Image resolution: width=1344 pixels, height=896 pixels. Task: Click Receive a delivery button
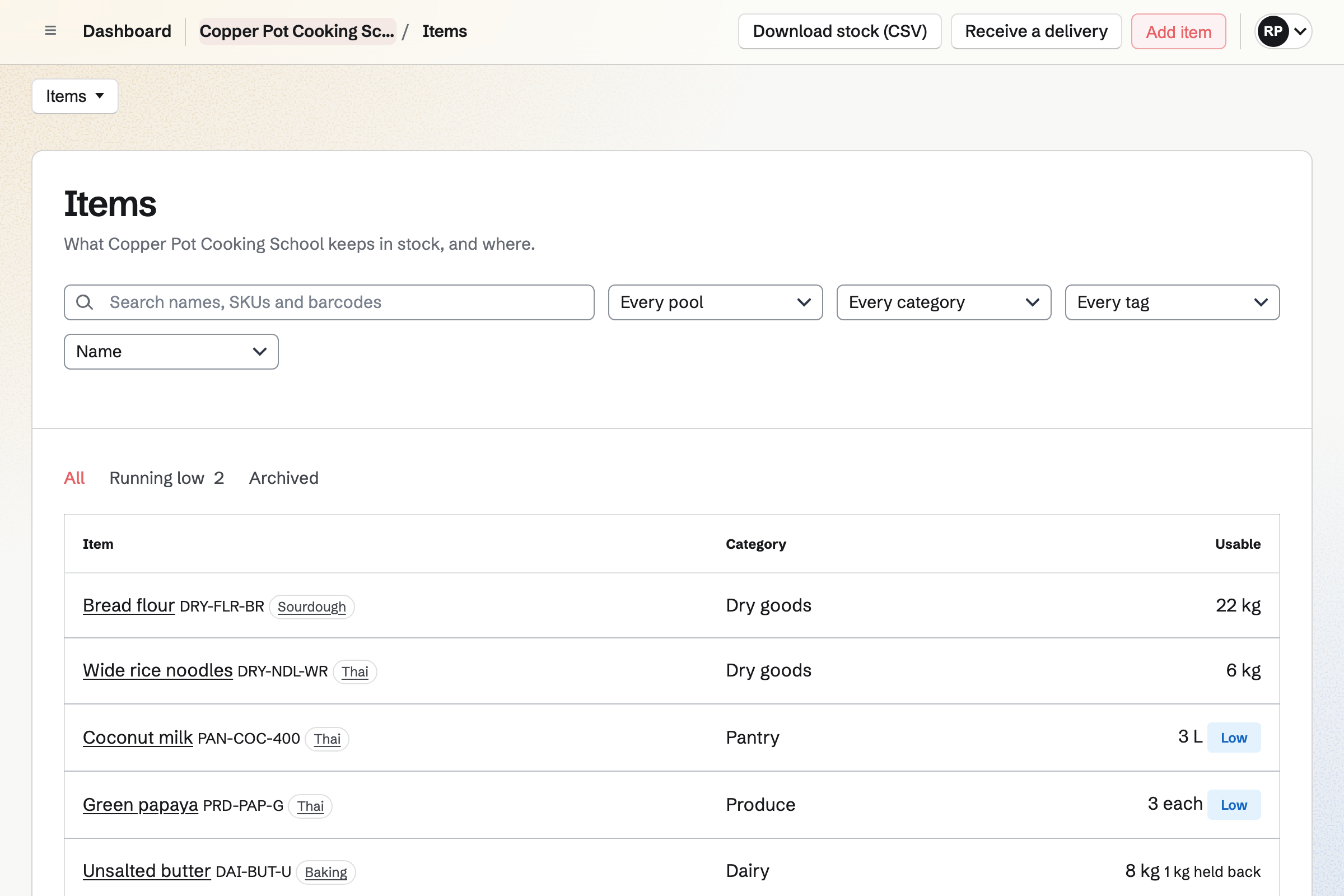click(1036, 31)
